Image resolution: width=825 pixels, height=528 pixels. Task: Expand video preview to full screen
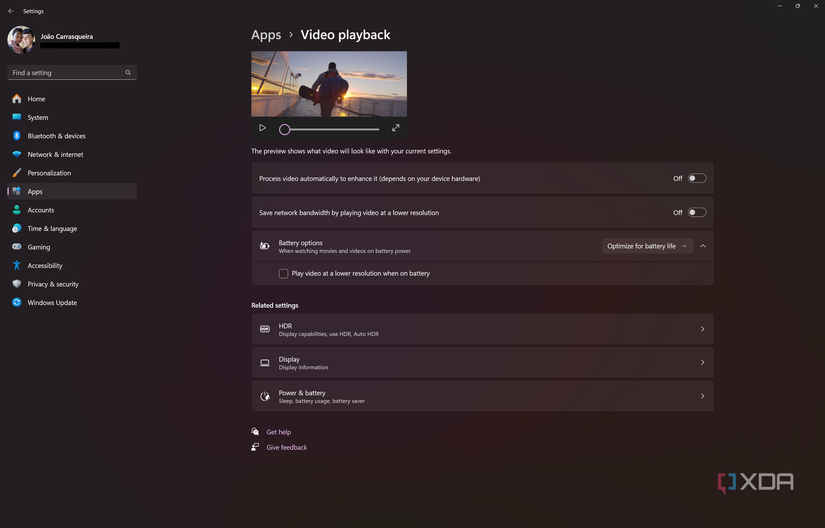click(x=396, y=128)
